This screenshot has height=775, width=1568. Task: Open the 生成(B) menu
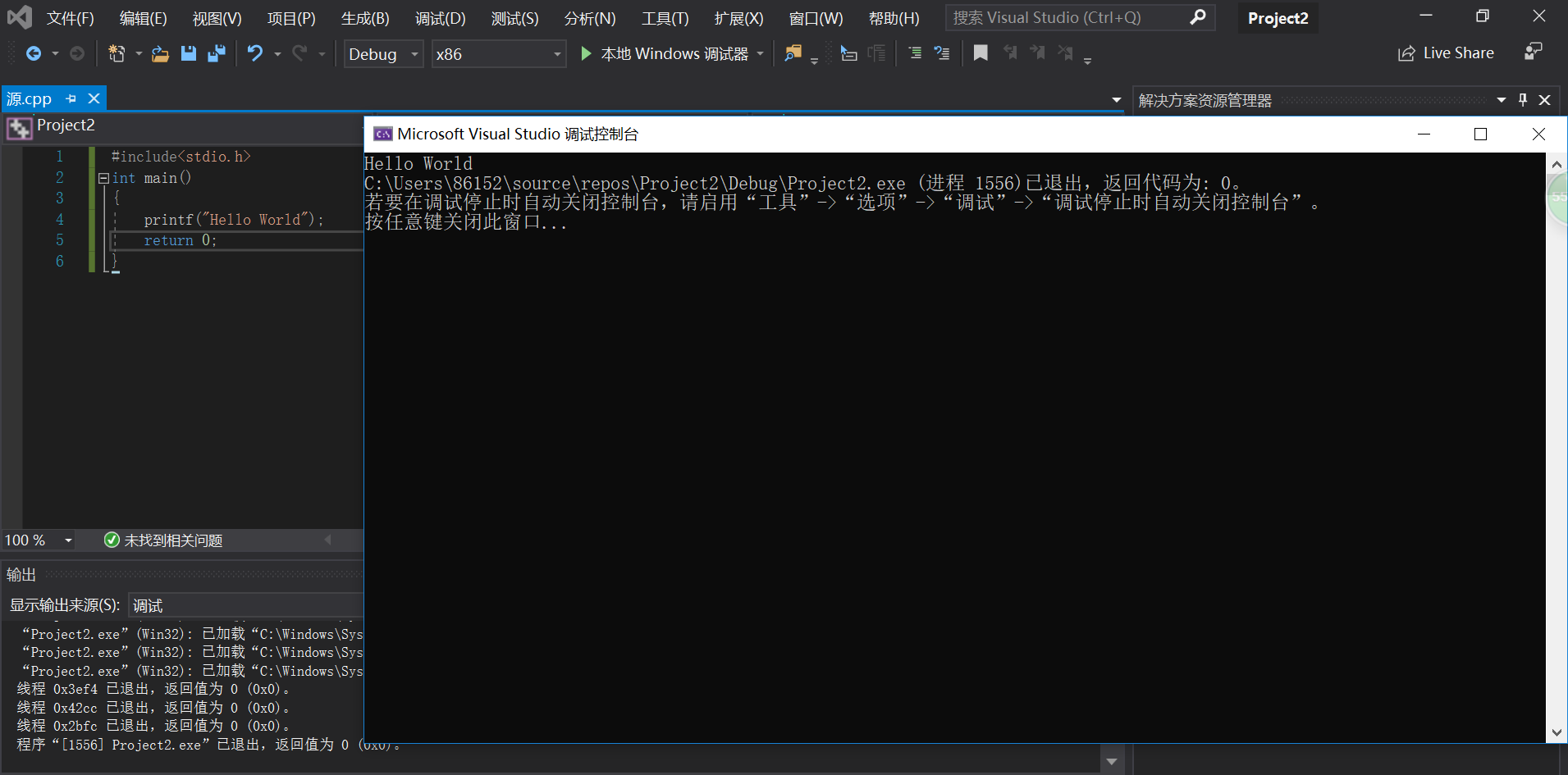click(365, 18)
